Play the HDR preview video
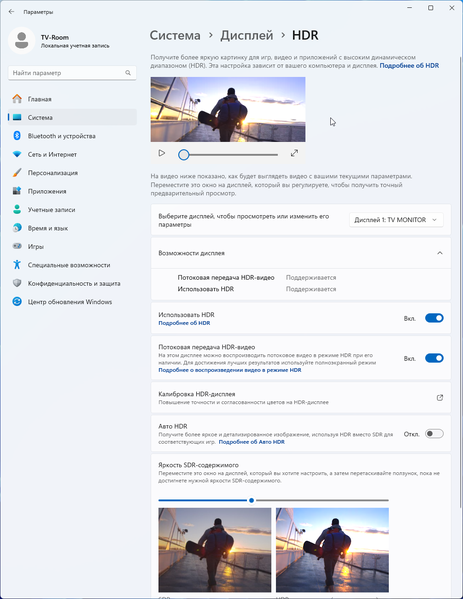463x599 pixels. click(162, 153)
